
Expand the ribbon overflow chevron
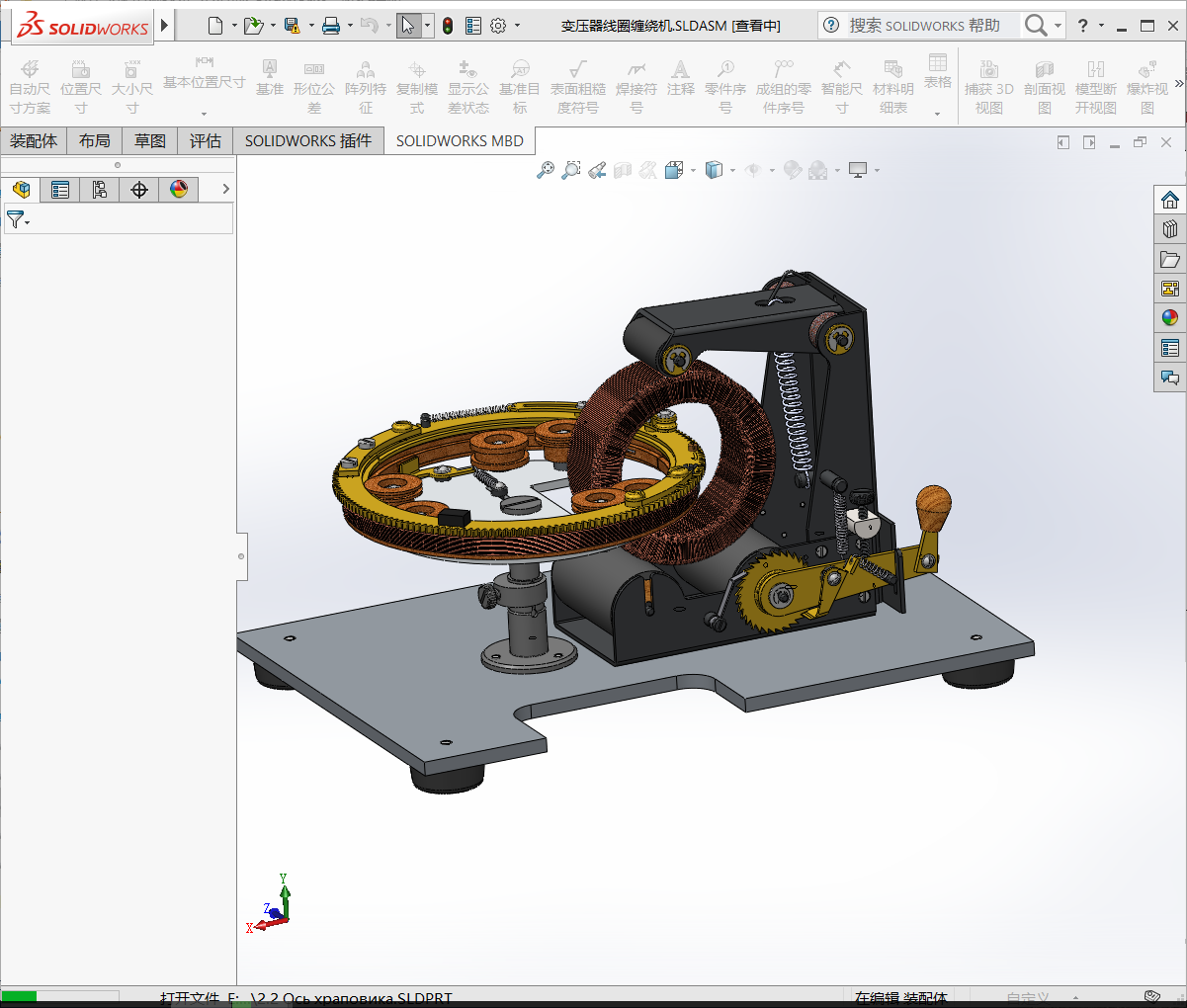click(1178, 84)
